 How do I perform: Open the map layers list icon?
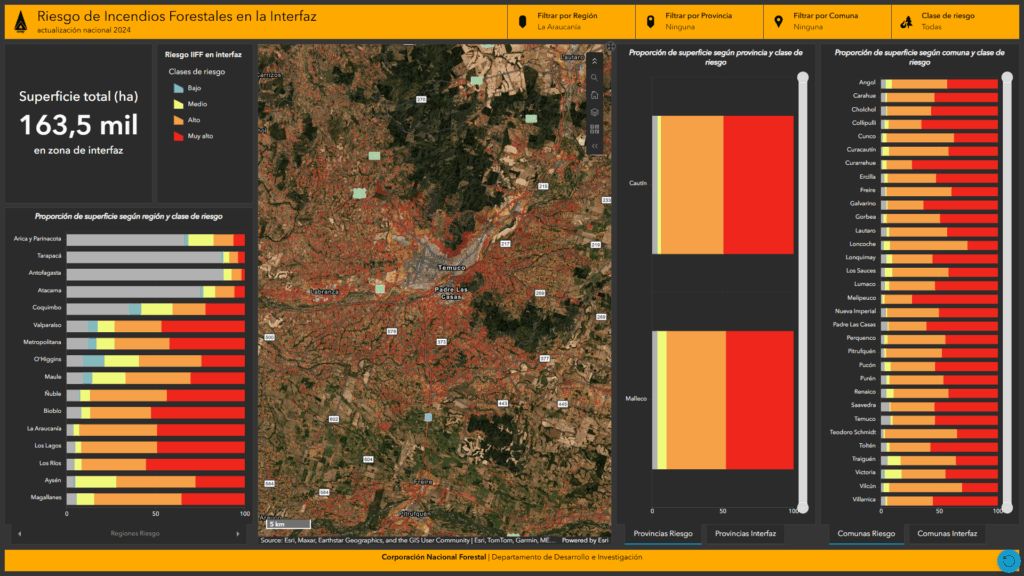[x=595, y=112]
